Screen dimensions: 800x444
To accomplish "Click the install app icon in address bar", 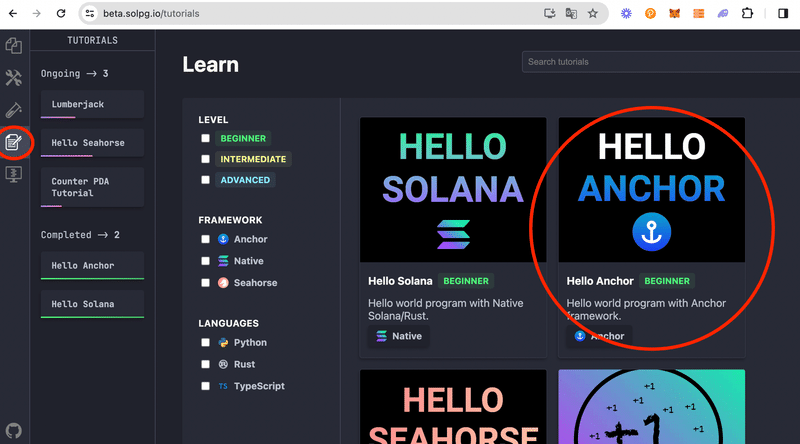I will tap(549, 14).
